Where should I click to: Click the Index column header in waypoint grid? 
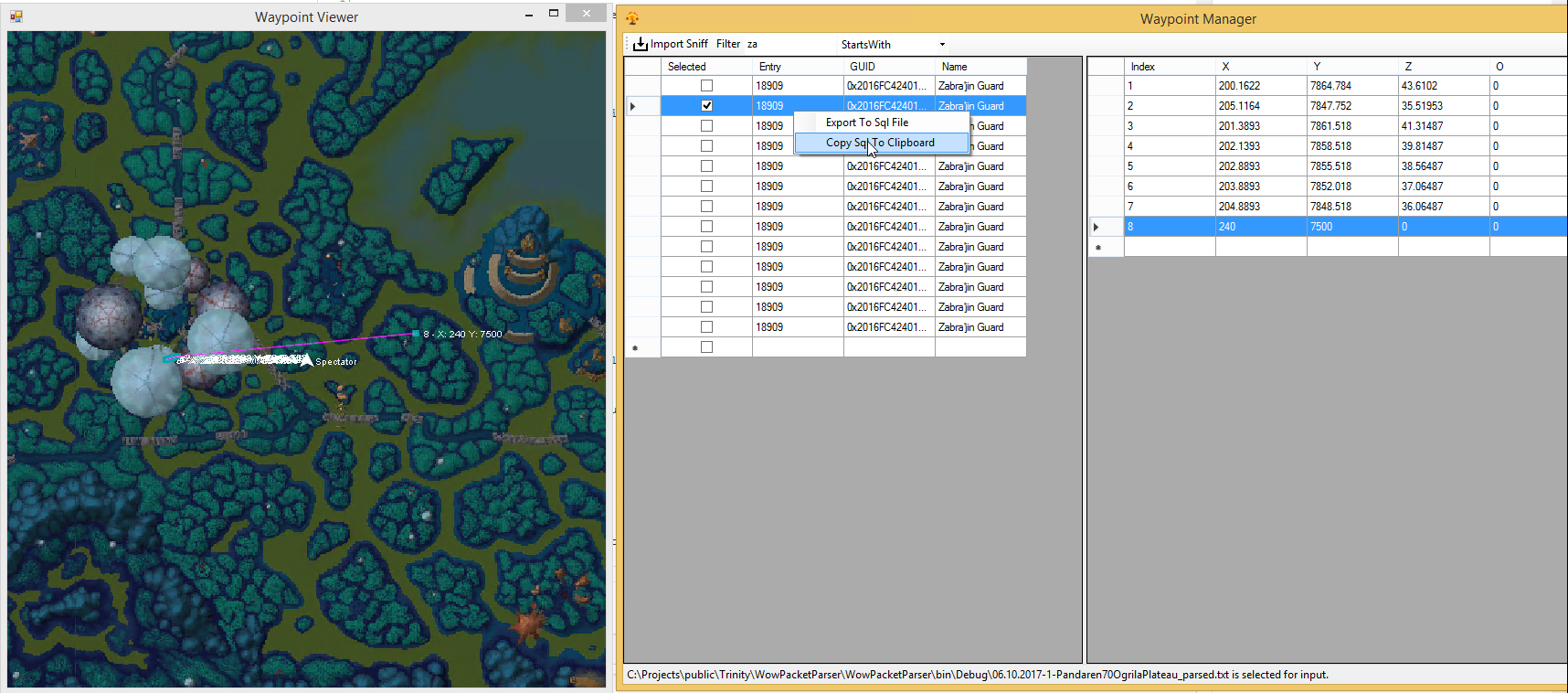pos(1170,67)
